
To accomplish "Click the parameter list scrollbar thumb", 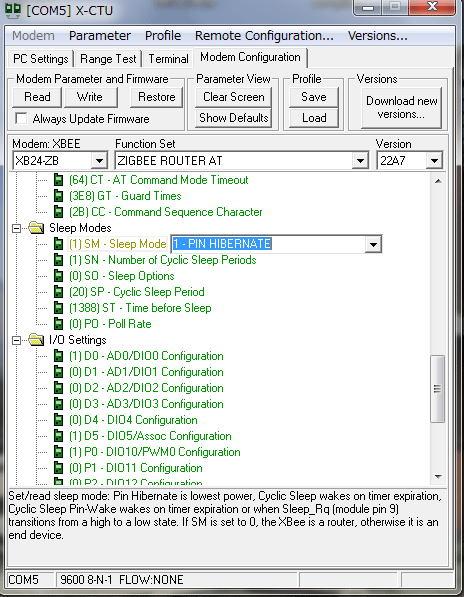I will coord(437,388).
